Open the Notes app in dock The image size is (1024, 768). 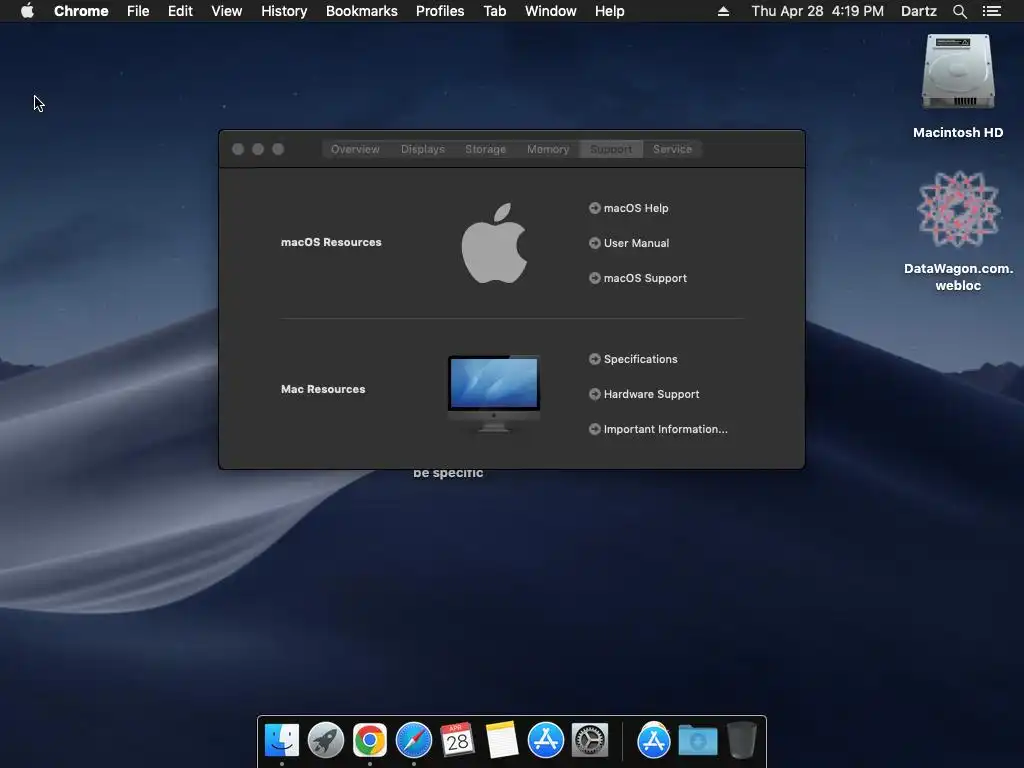(x=502, y=740)
